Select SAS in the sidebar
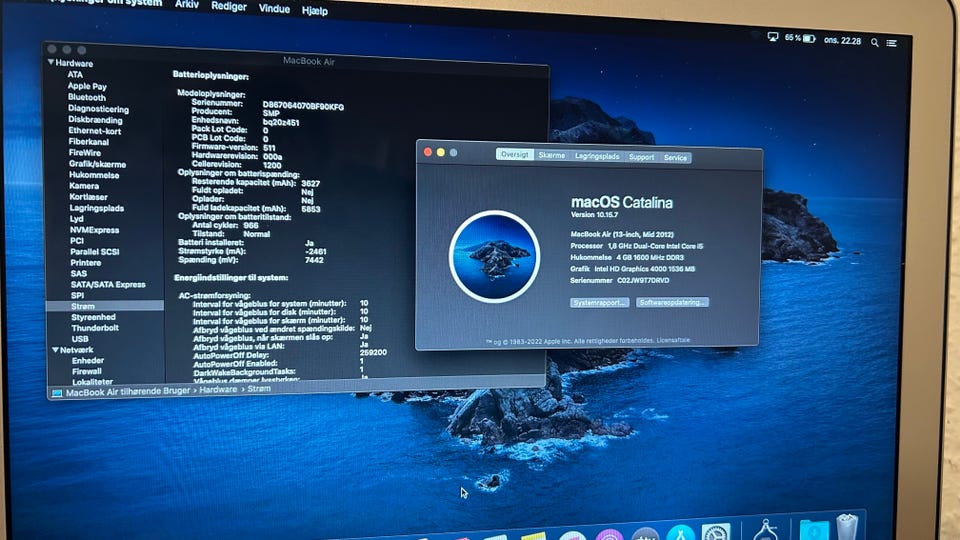This screenshot has height=540, width=960. click(x=78, y=273)
